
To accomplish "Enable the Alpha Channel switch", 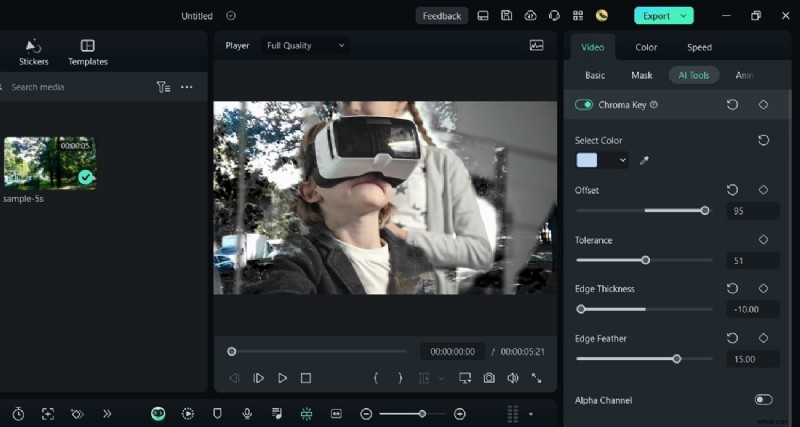I will pos(763,400).
